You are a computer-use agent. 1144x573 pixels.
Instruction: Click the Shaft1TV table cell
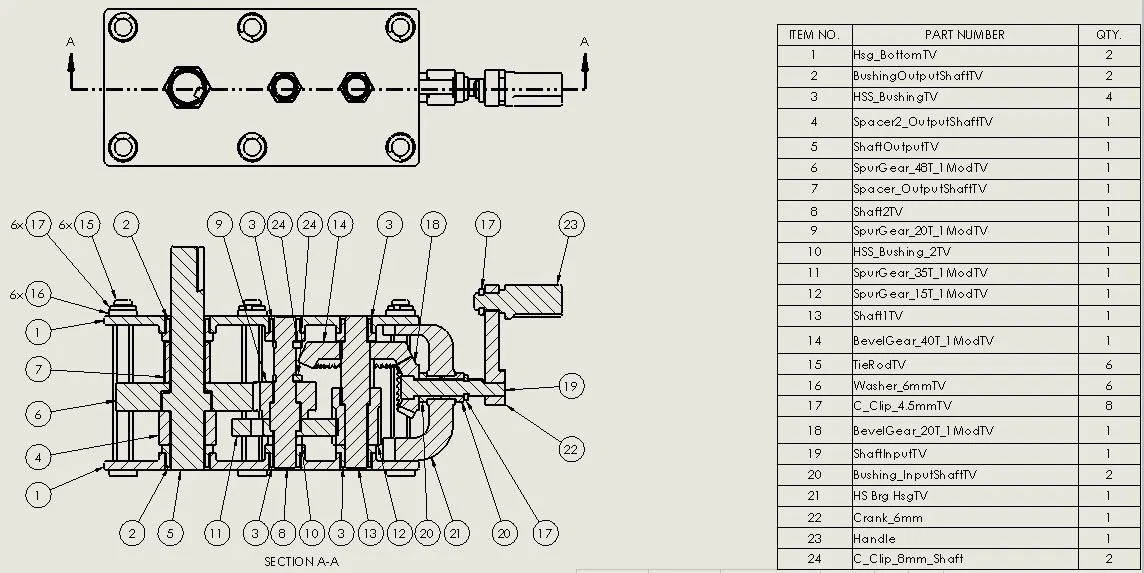[965, 316]
